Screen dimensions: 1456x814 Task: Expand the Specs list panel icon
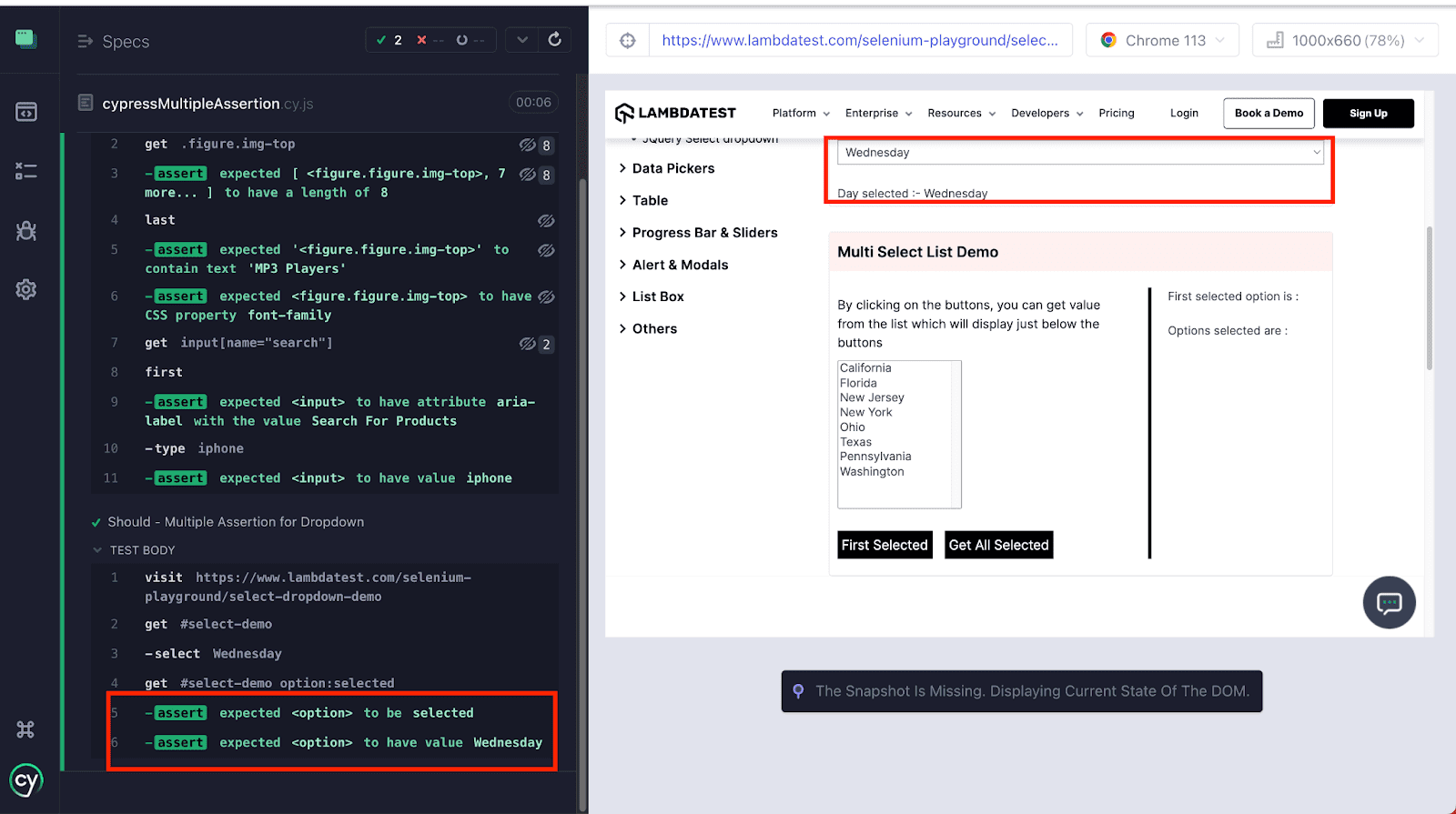point(86,41)
